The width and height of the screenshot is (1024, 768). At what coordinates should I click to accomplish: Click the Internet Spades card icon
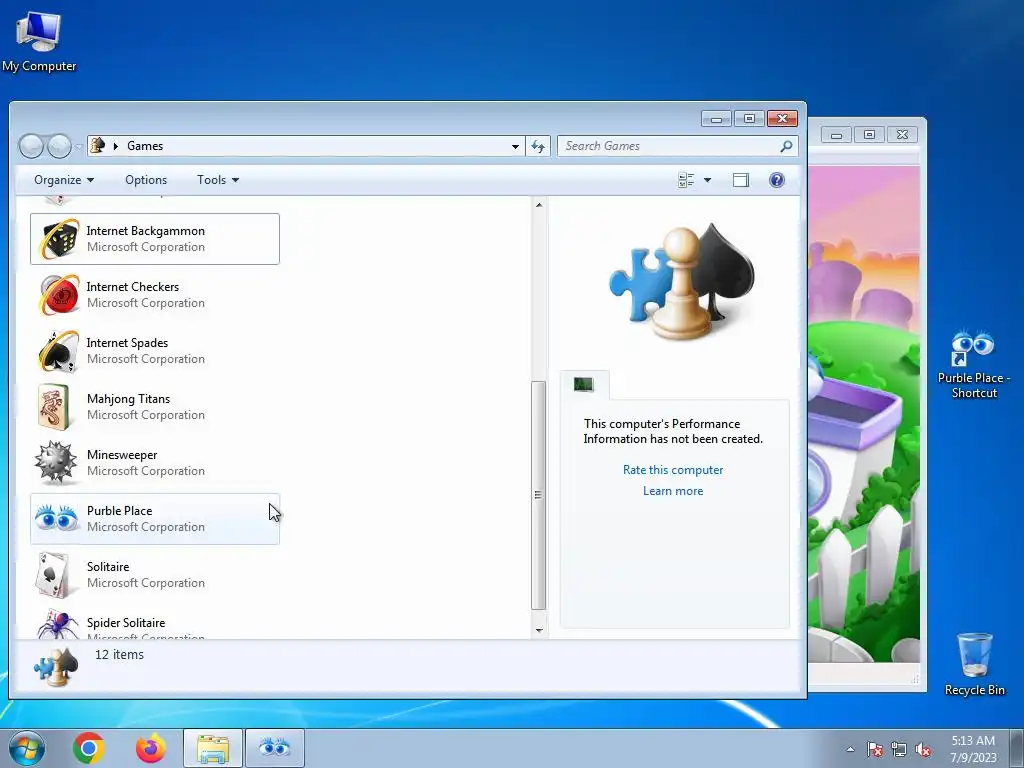(59, 351)
